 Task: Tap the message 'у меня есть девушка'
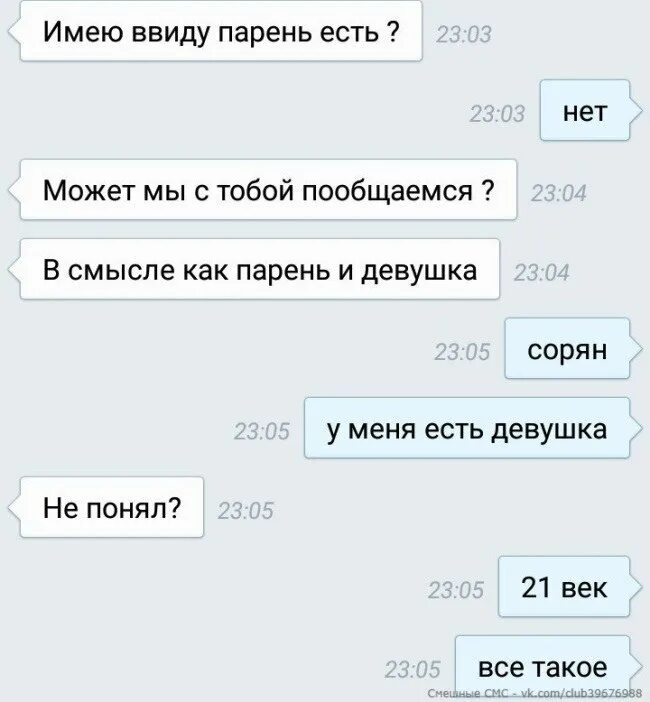(467, 428)
